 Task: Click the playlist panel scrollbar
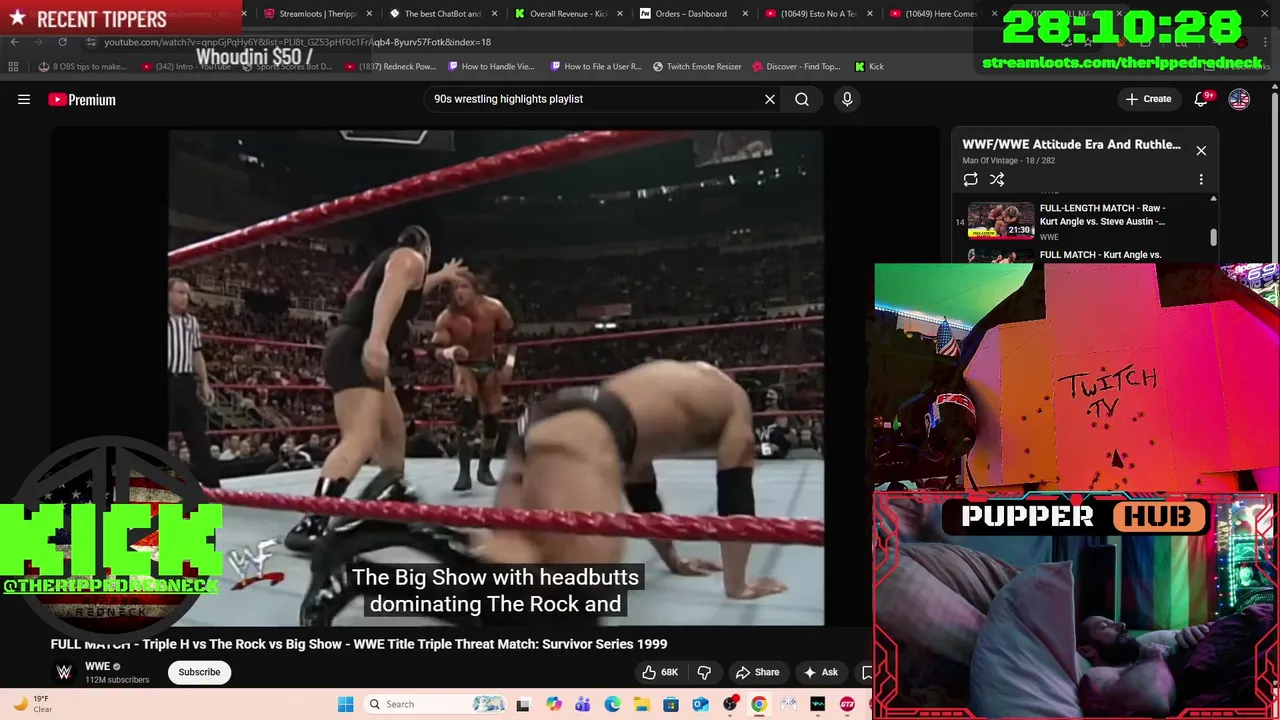1214,237
